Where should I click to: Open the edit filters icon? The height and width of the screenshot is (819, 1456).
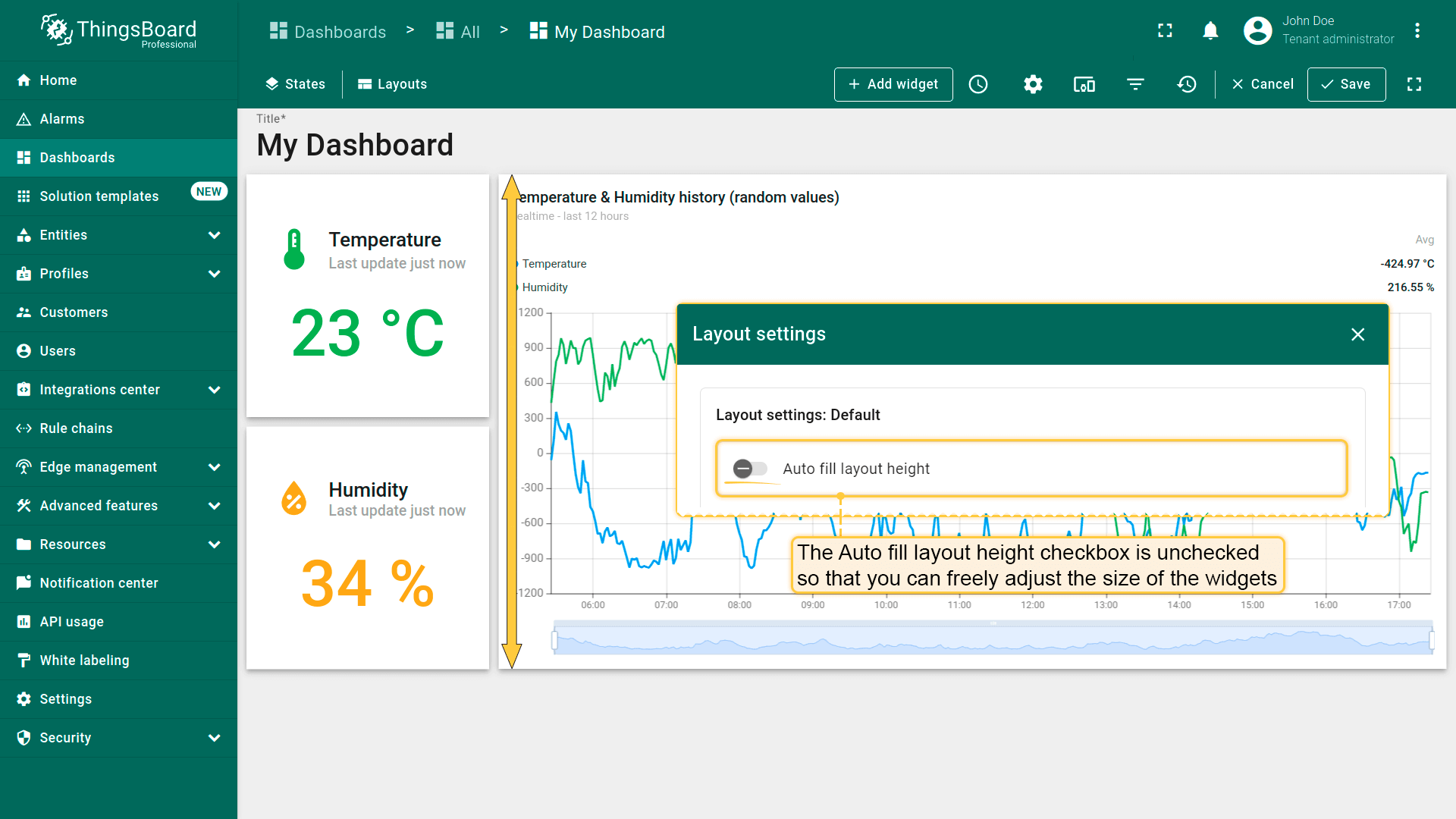[1135, 84]
